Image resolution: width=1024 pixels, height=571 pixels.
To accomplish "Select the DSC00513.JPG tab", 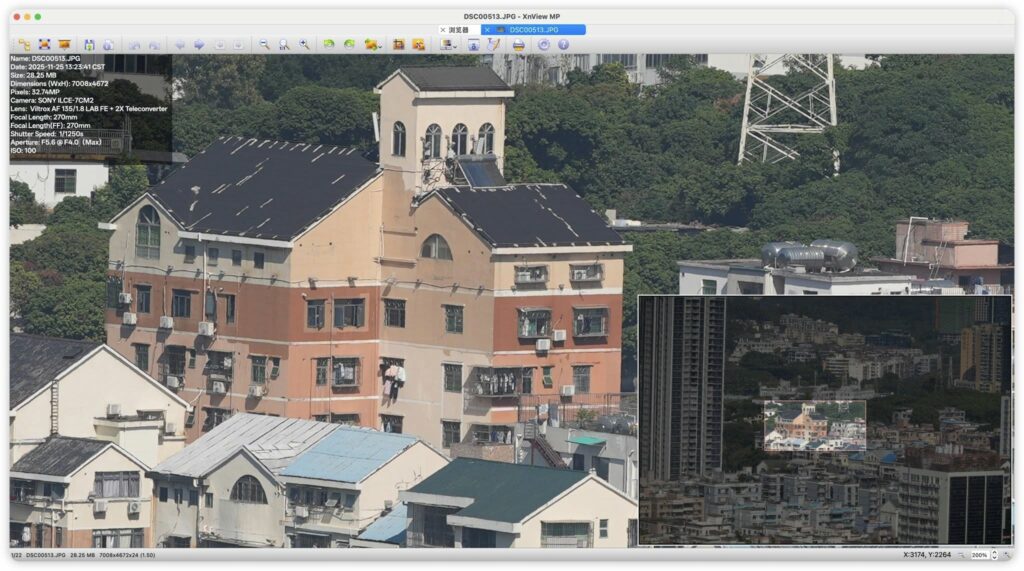I will [x=533, y=30].
